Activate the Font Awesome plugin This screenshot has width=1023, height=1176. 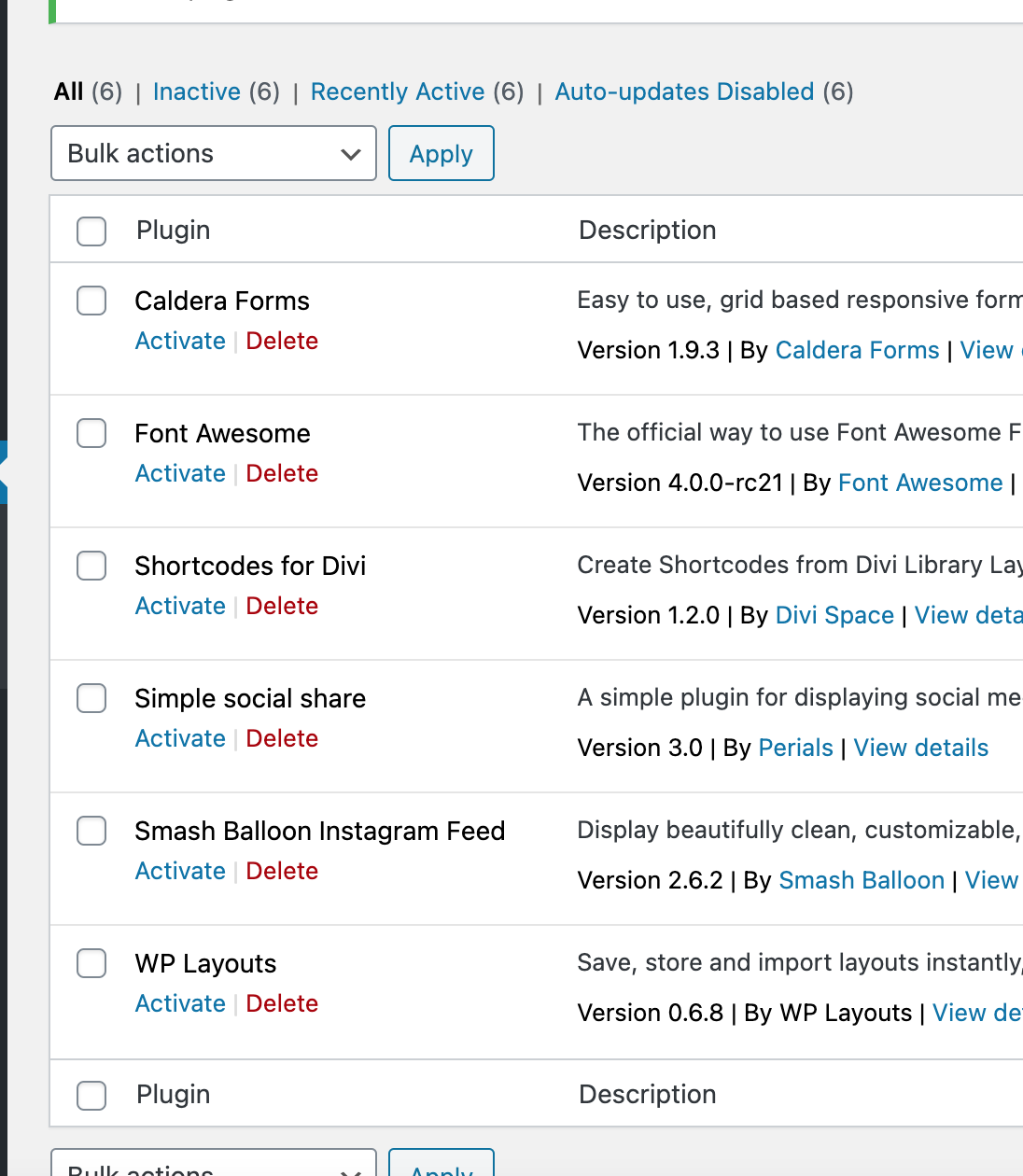point(180,473)
